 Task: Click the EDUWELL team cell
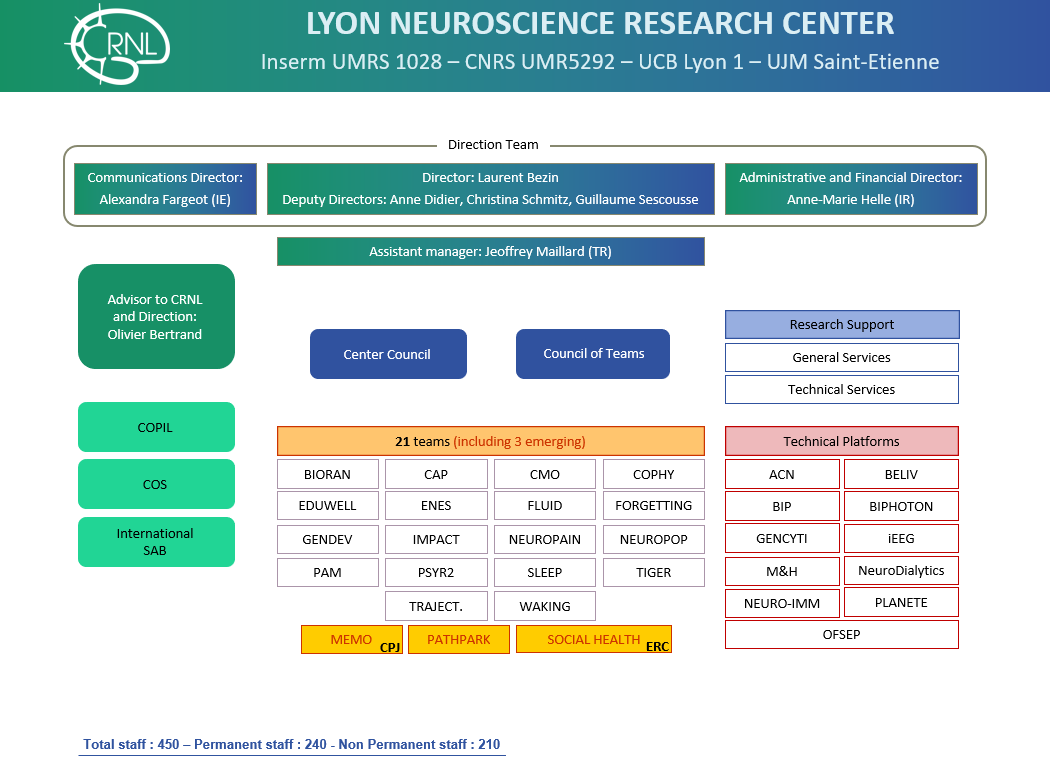tap(327, 506)
